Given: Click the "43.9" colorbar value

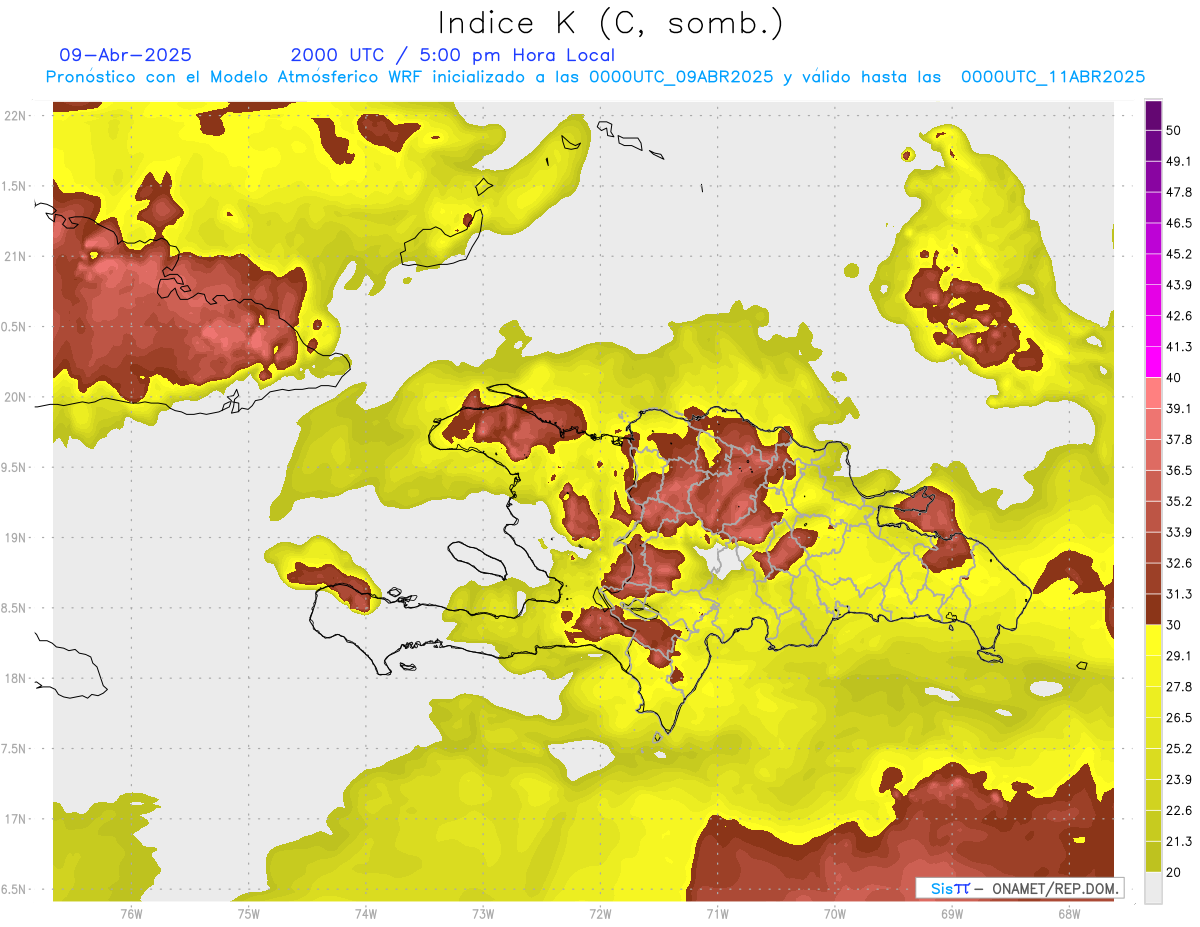Looking at the screenshot, I should tap(1179, 285).
